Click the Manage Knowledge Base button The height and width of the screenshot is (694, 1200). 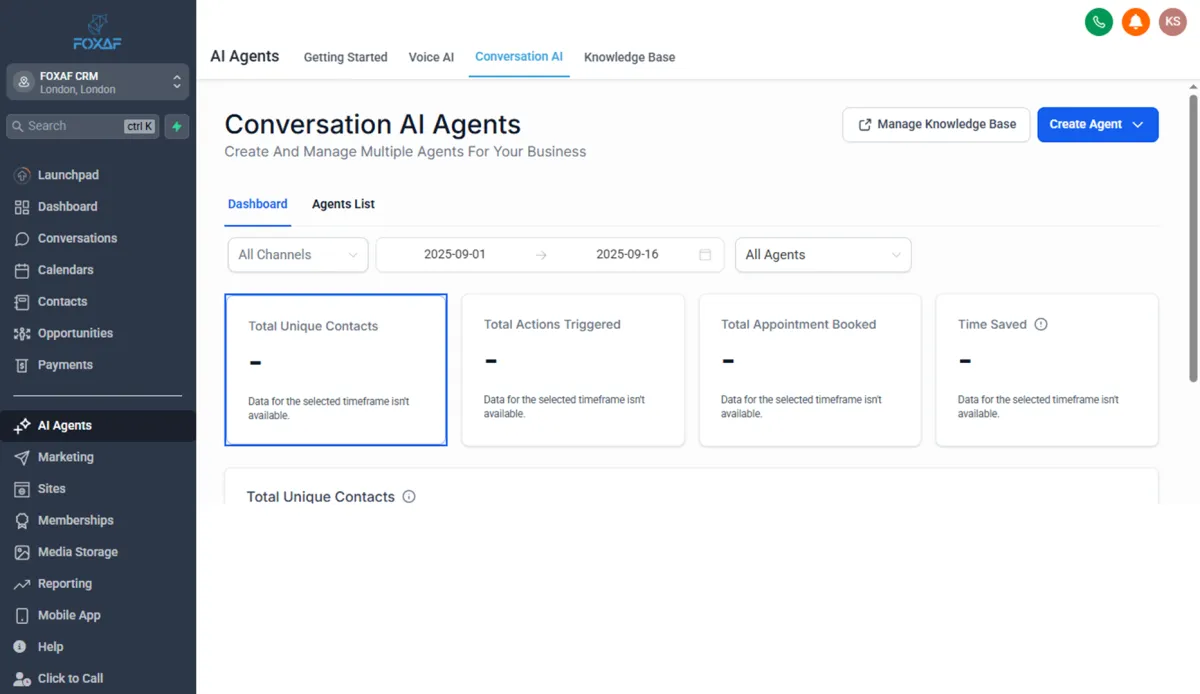click(x=936, y=125)
